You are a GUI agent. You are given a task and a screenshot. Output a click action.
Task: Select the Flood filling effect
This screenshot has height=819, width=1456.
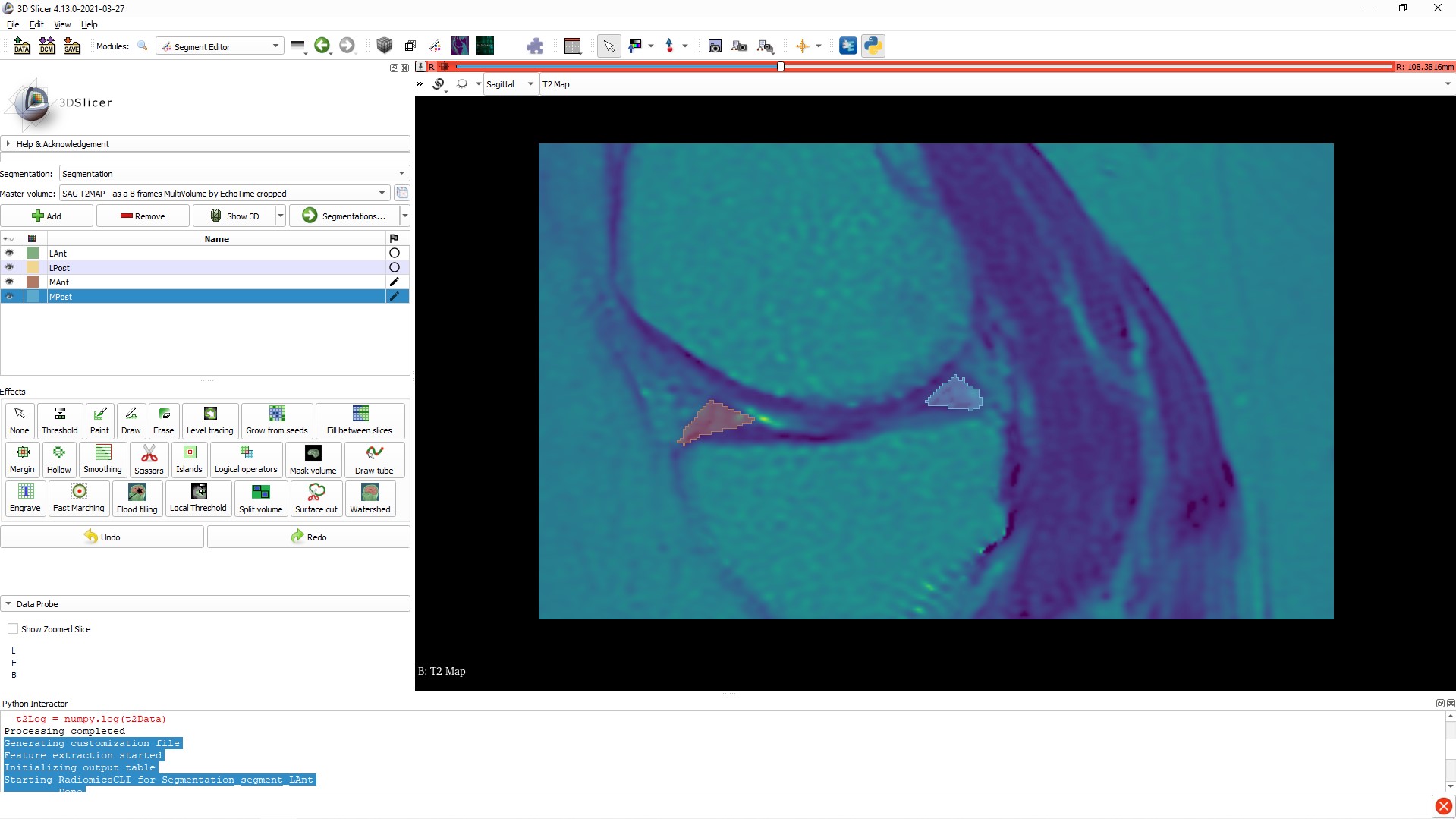[137, 499]
